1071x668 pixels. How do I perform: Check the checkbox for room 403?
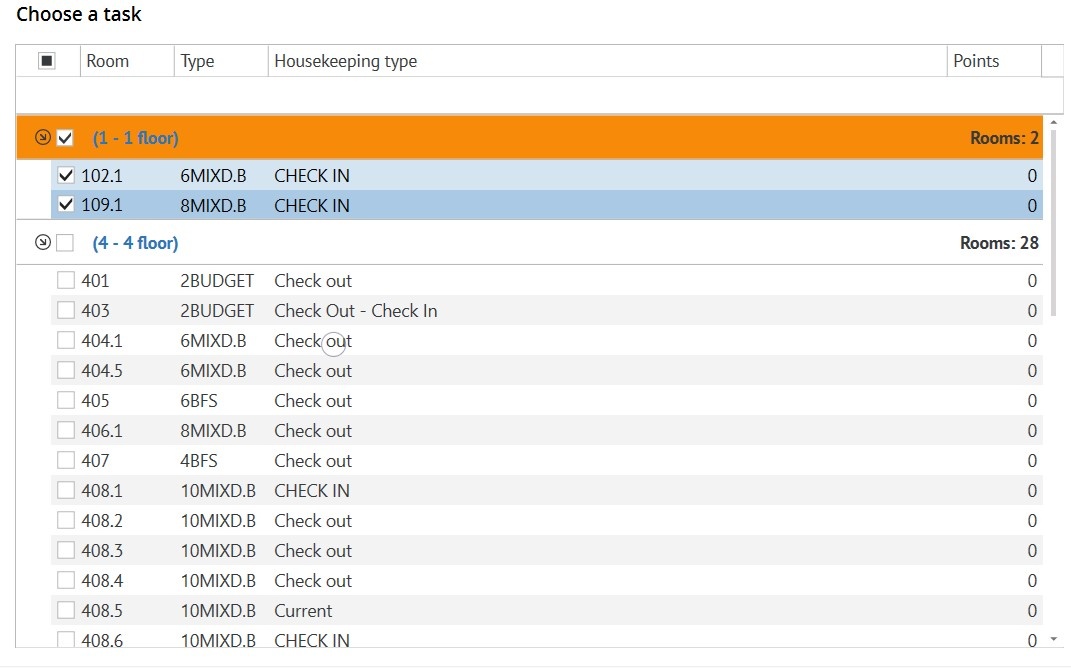pos(66,310)
